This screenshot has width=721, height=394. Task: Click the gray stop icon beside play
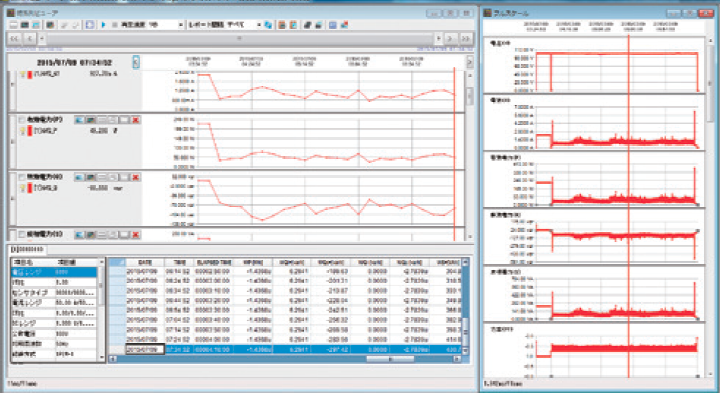tap(114, 25)
